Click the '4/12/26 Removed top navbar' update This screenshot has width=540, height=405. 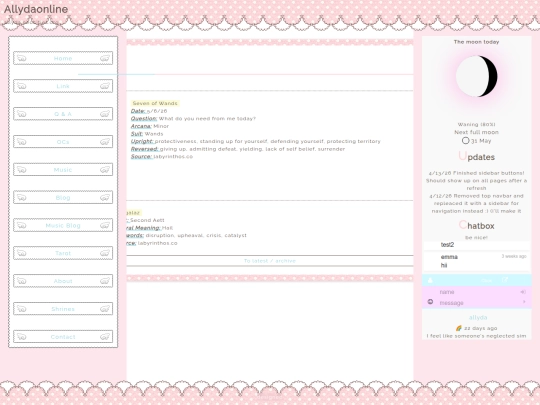tap(477, 203)
